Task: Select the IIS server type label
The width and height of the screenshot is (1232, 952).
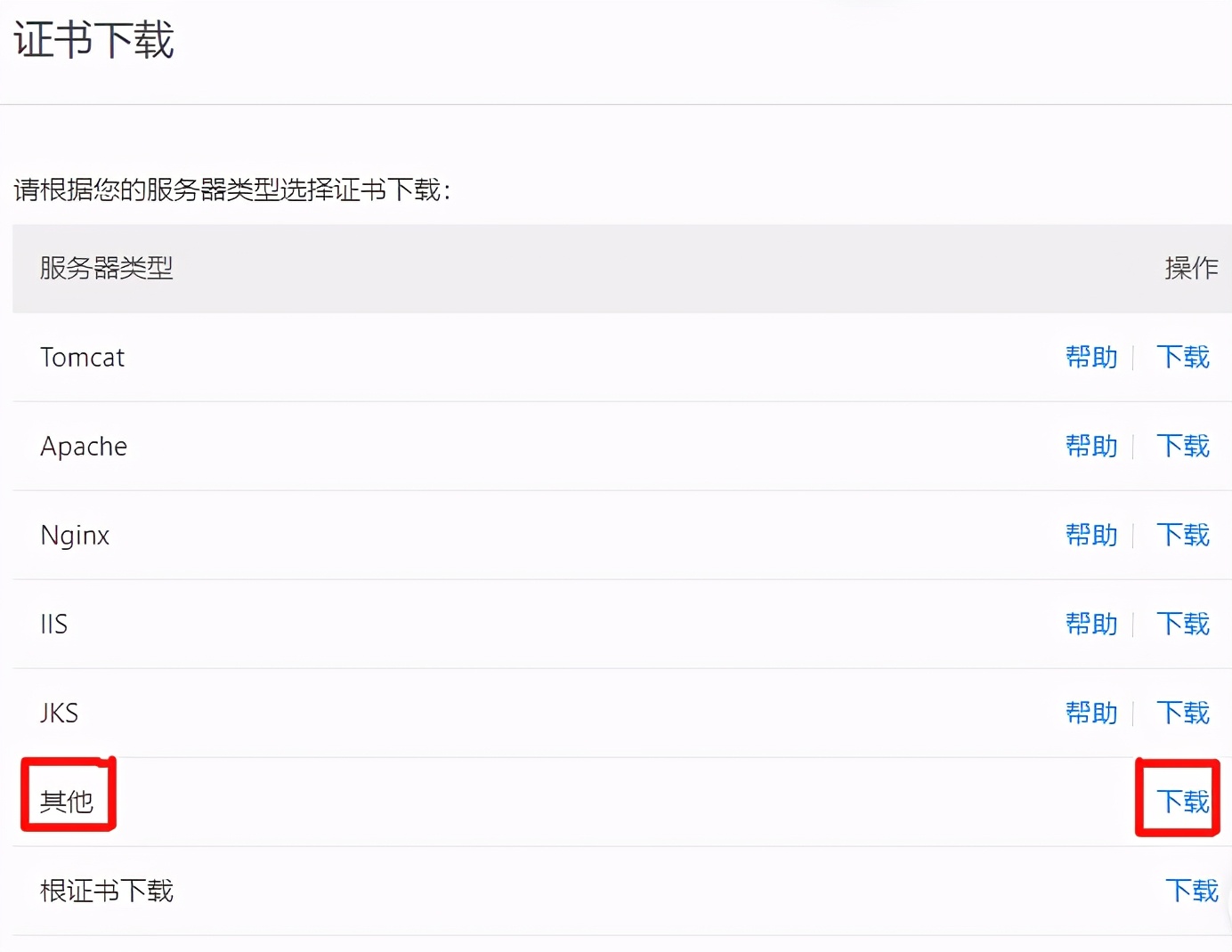Action: tap(54, 624)
